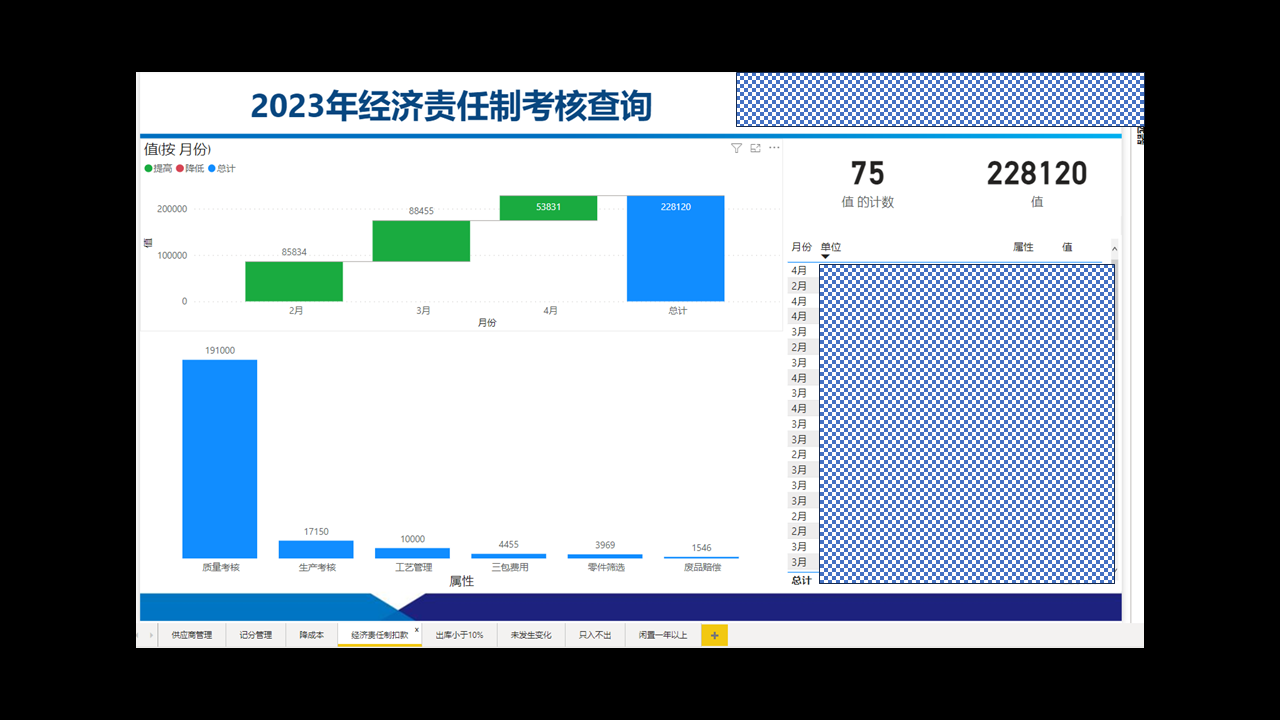
Task: Open the more options ellipsis on chart
Action: pos(774,148)
